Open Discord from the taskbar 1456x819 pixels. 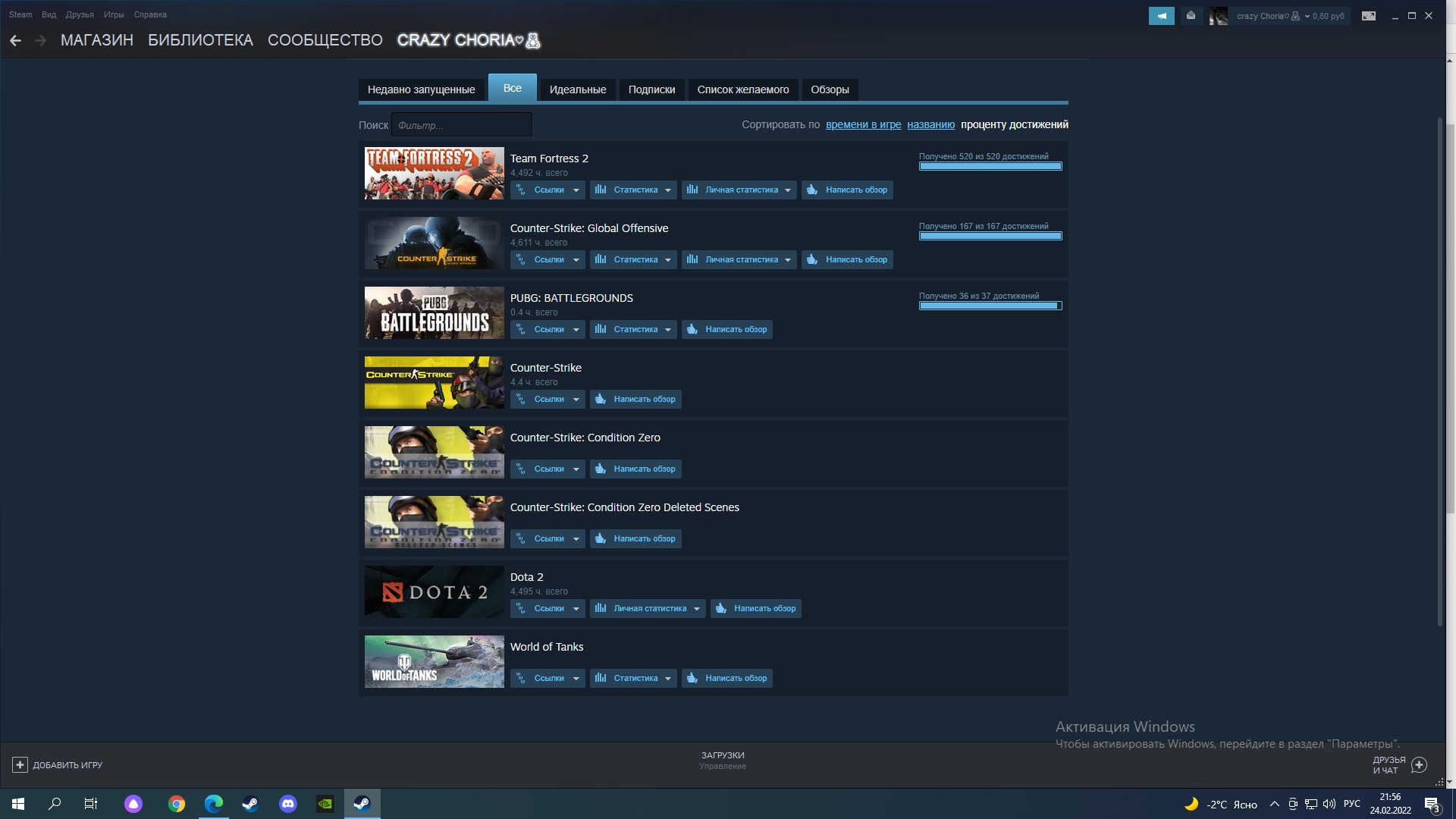coord(288,804)
